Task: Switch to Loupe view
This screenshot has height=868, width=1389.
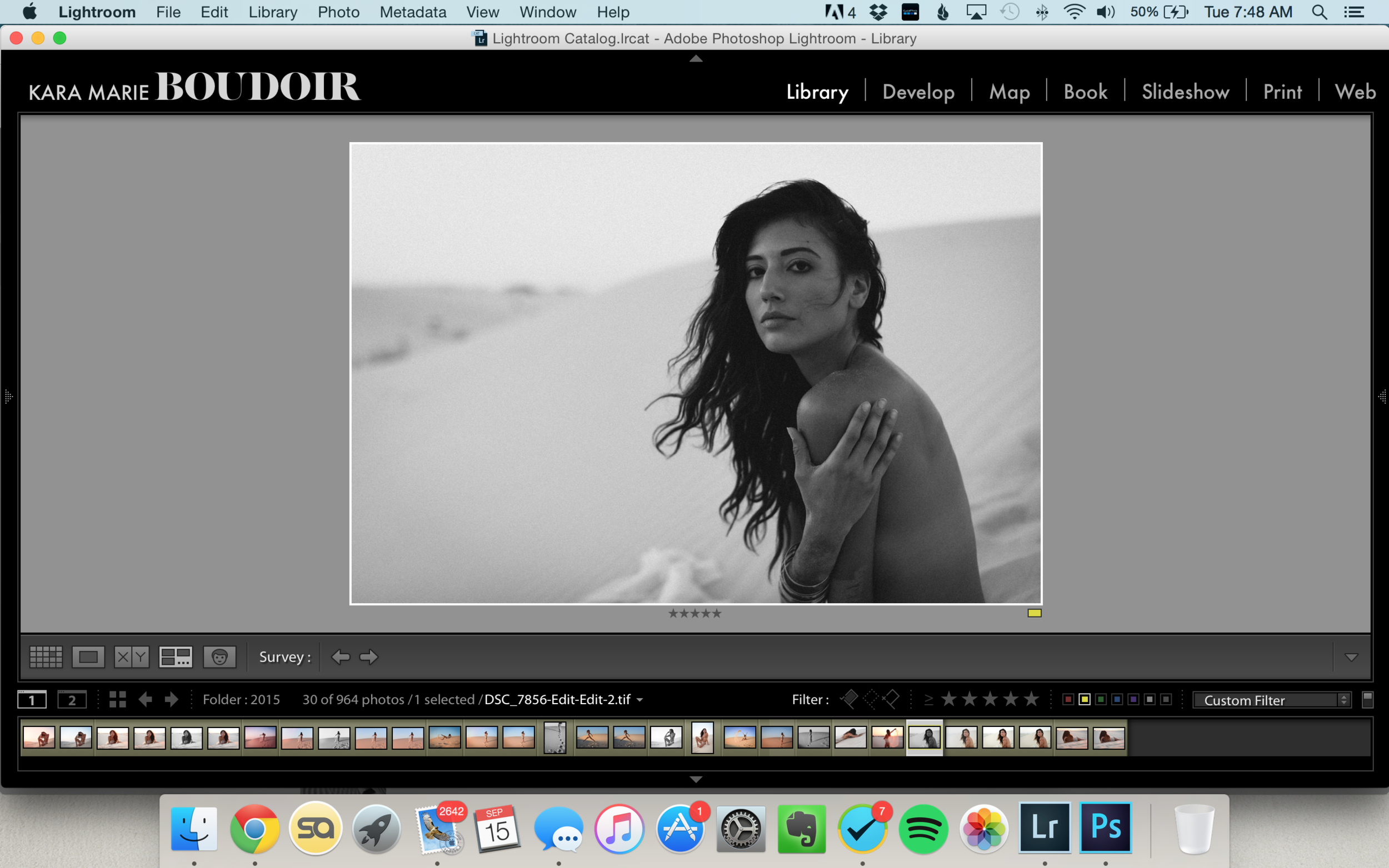Action: tap(88, 657)
